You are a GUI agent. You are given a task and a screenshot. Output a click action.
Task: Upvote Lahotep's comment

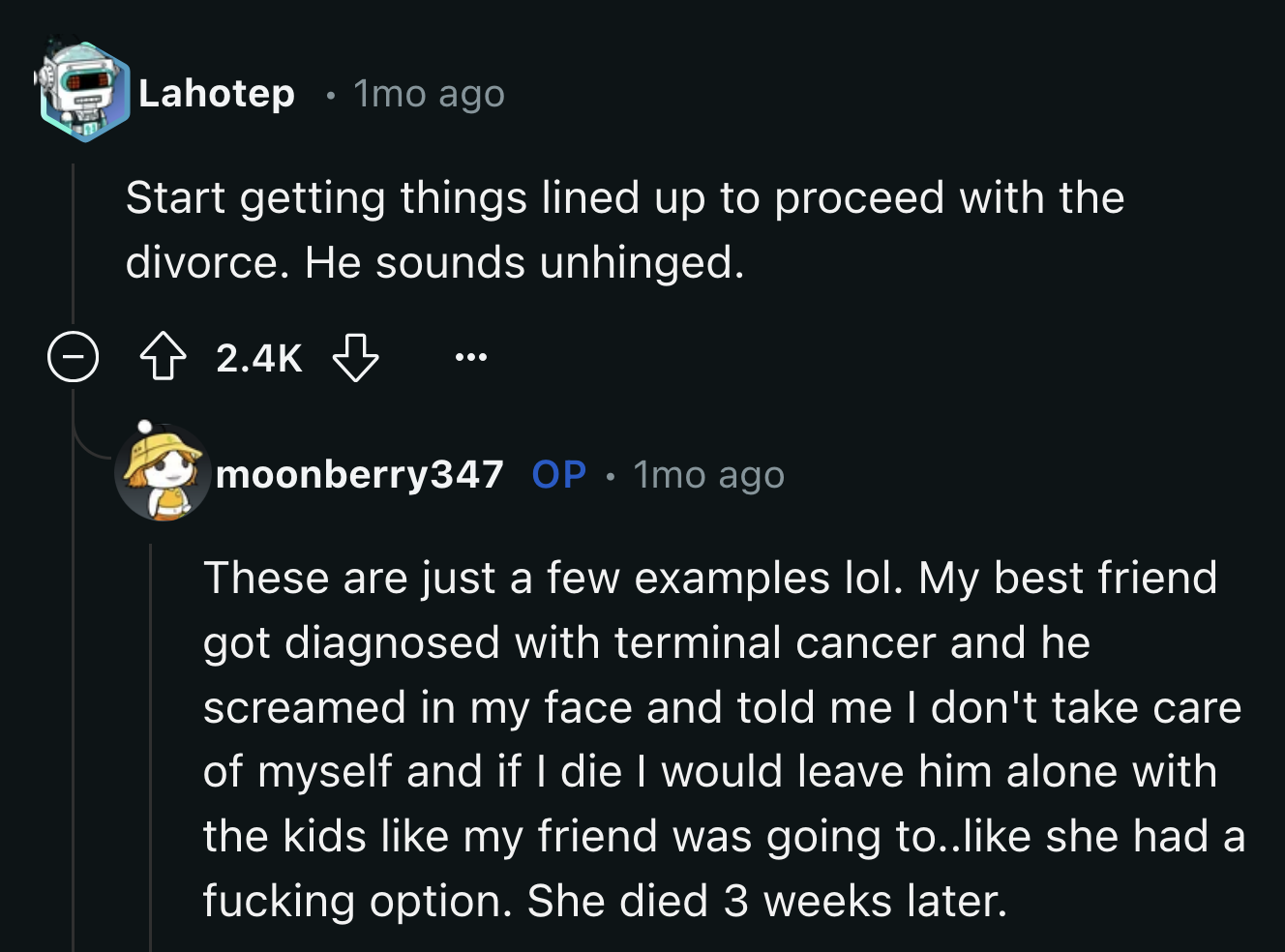[164, 357]
